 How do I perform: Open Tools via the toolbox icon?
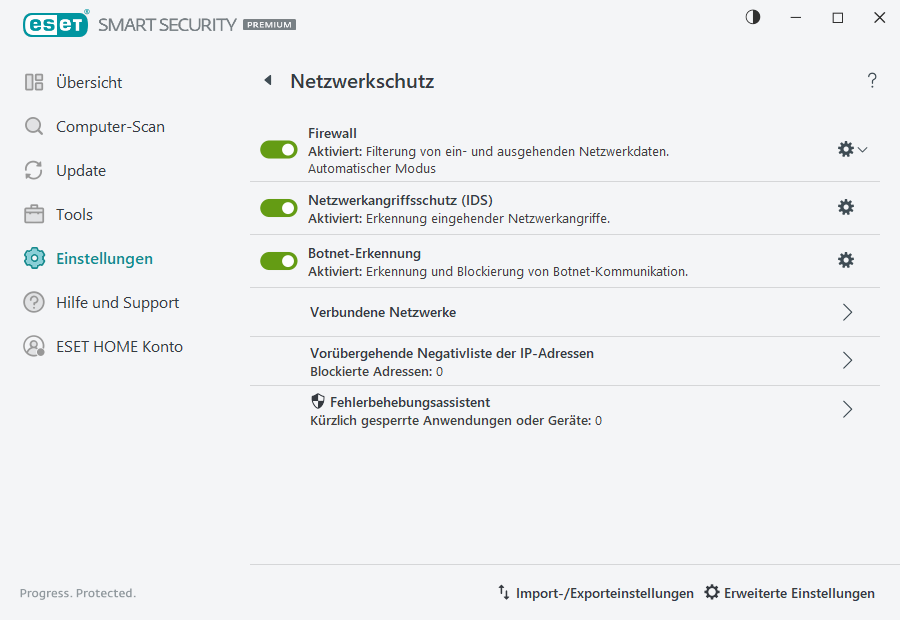[35, 214]
